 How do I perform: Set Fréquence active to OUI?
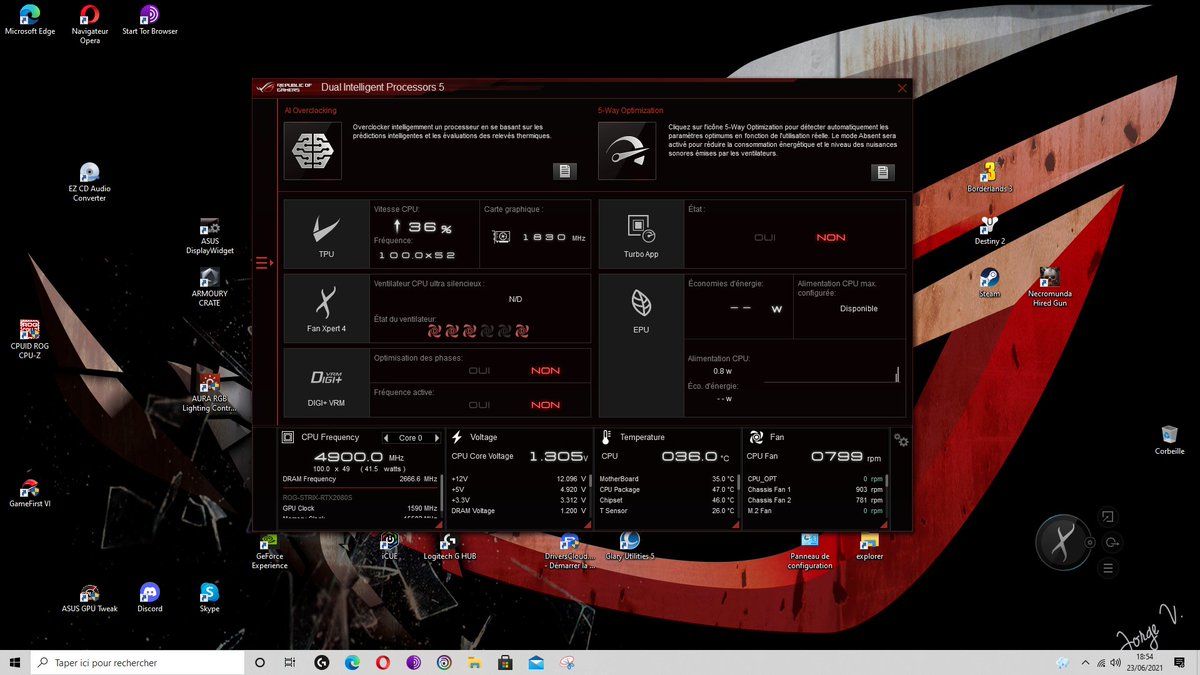point(479,405)
